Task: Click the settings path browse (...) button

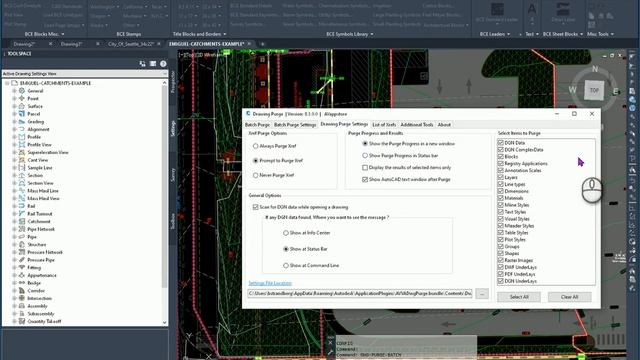Action: coord(482,293)
